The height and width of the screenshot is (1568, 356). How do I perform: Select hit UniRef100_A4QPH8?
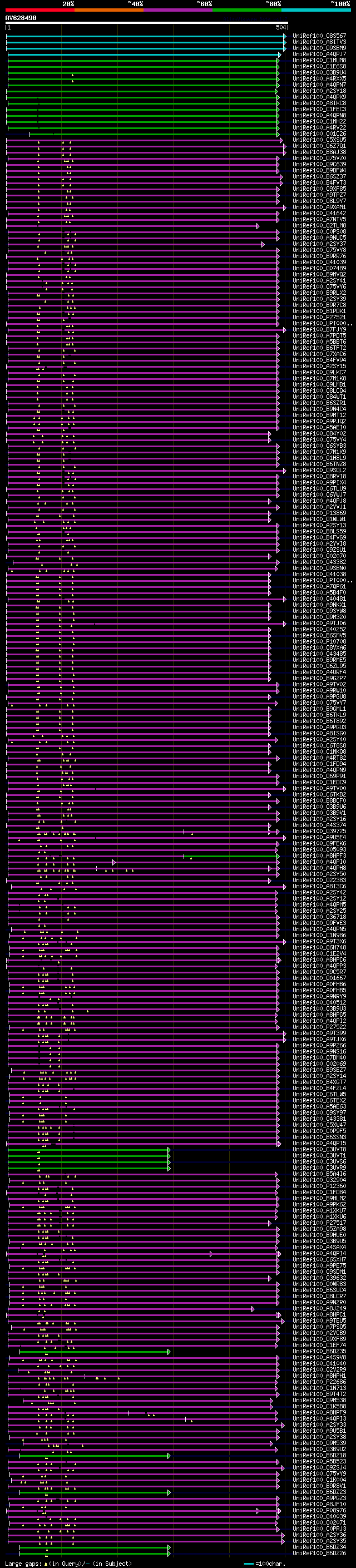coord(319,868)
